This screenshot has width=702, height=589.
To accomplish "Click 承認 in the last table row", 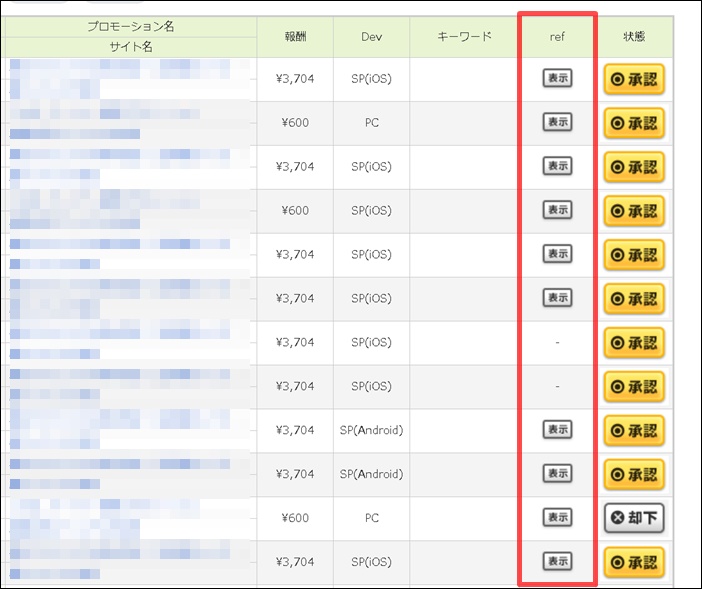I will pos(634,562).
